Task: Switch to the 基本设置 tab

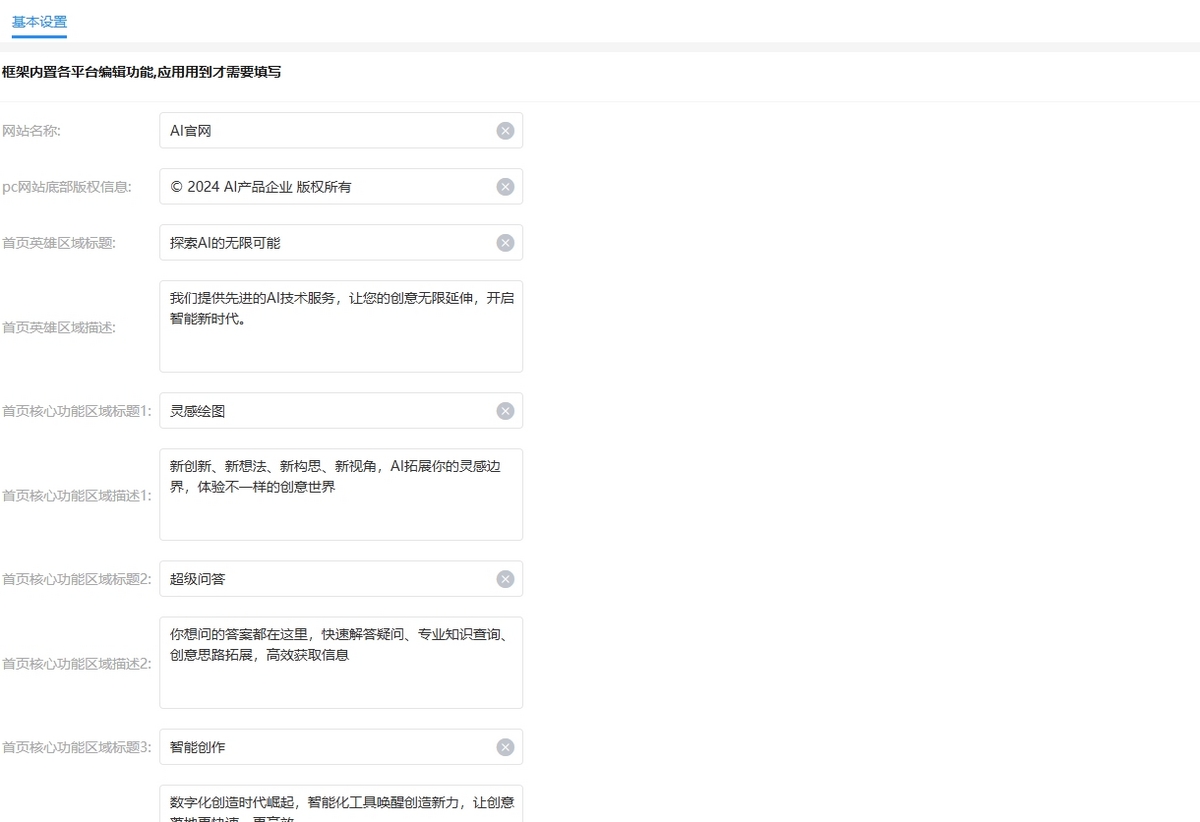Action: click(x=39, y=21)
